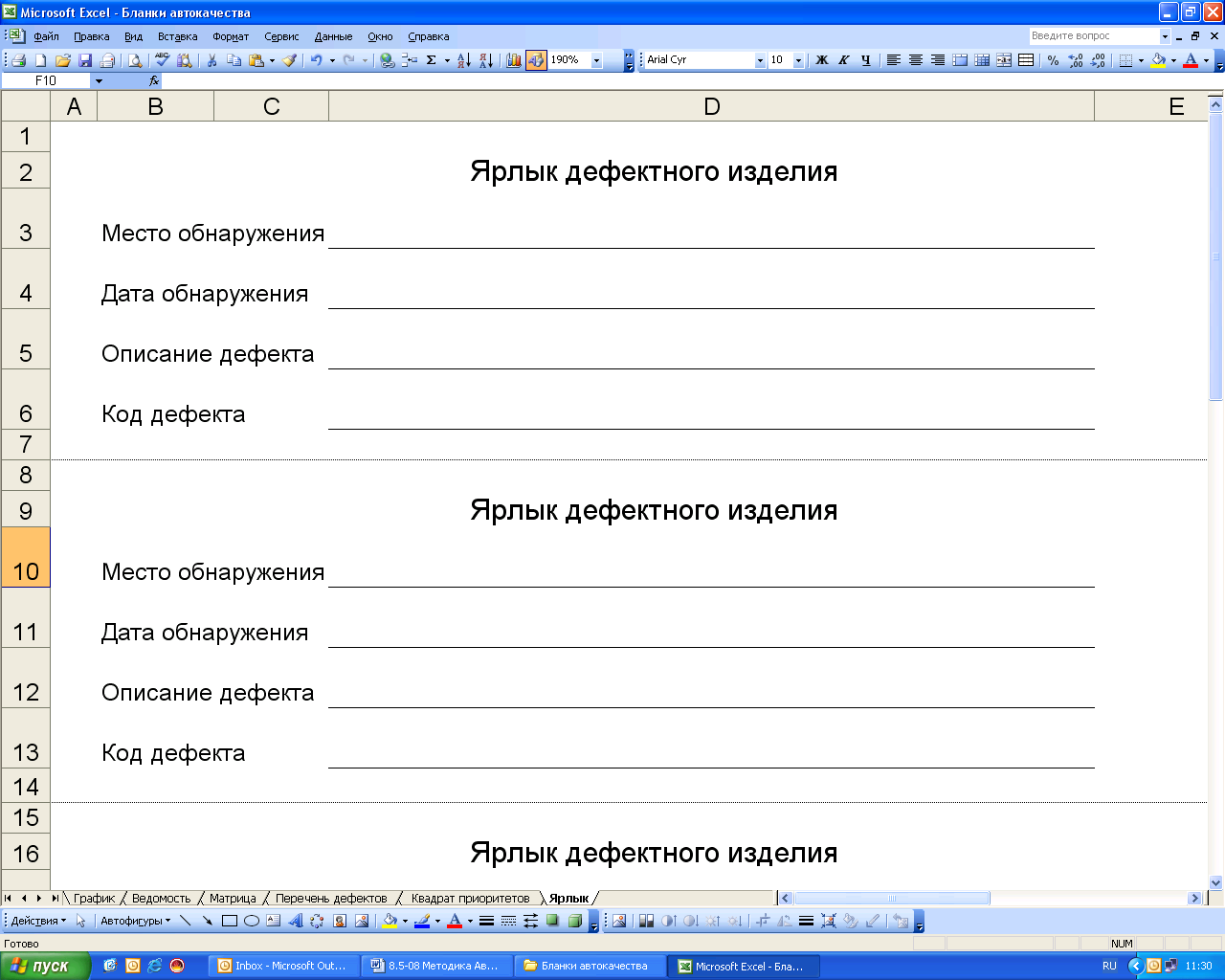Open the Borders dropdown arrow

(1141, 60)
